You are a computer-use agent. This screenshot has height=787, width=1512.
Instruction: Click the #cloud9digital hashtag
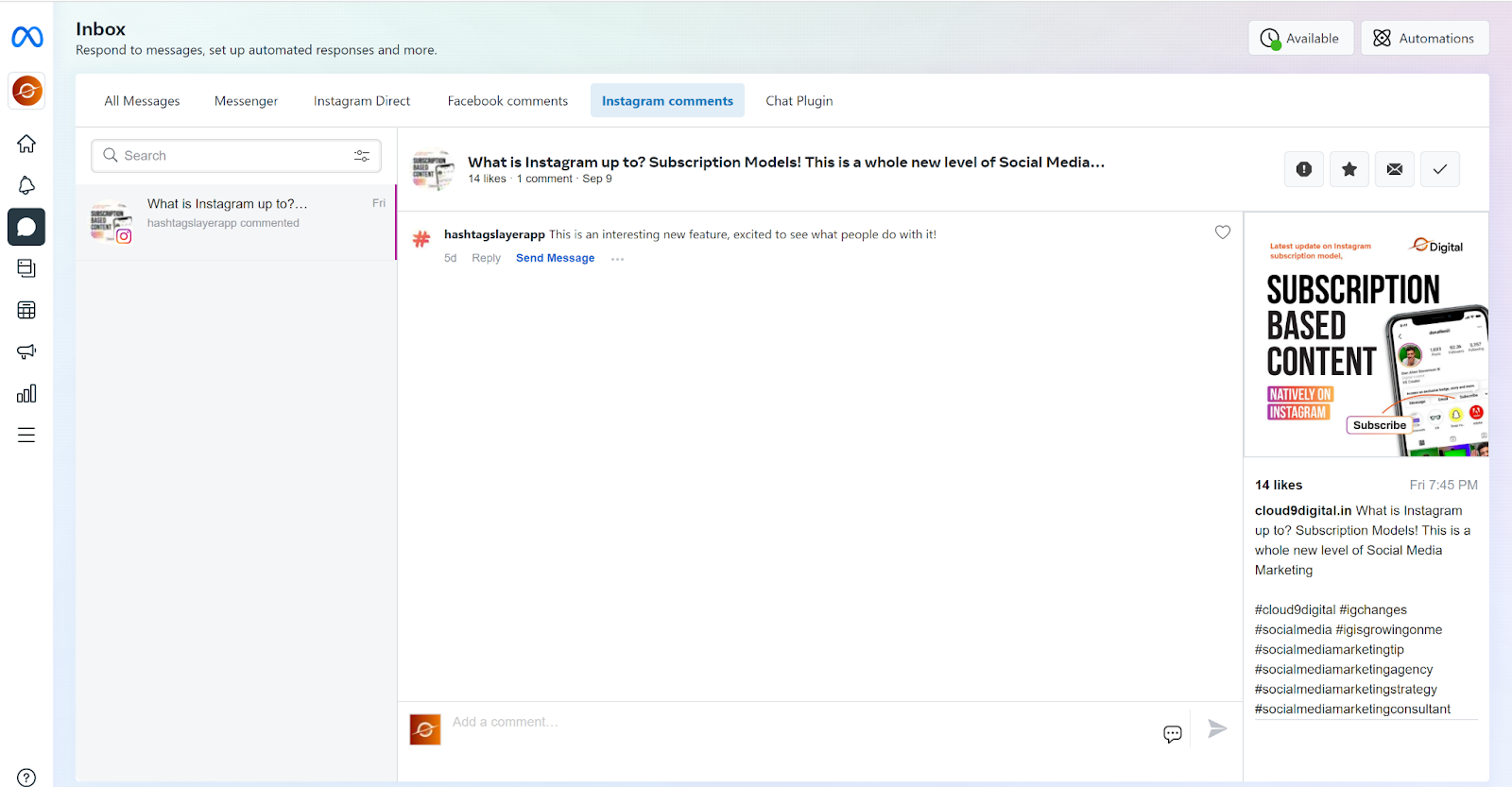[x=1296, y=609]
